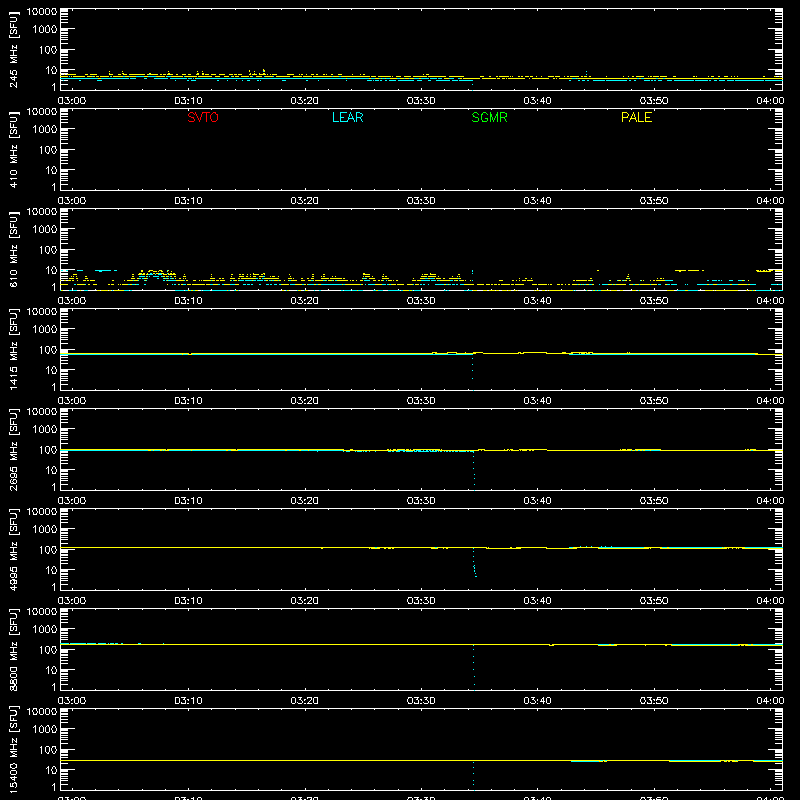Click the yellow flux trace in 15400 MHz plot

pyautogui.click(x=421, y=760)
